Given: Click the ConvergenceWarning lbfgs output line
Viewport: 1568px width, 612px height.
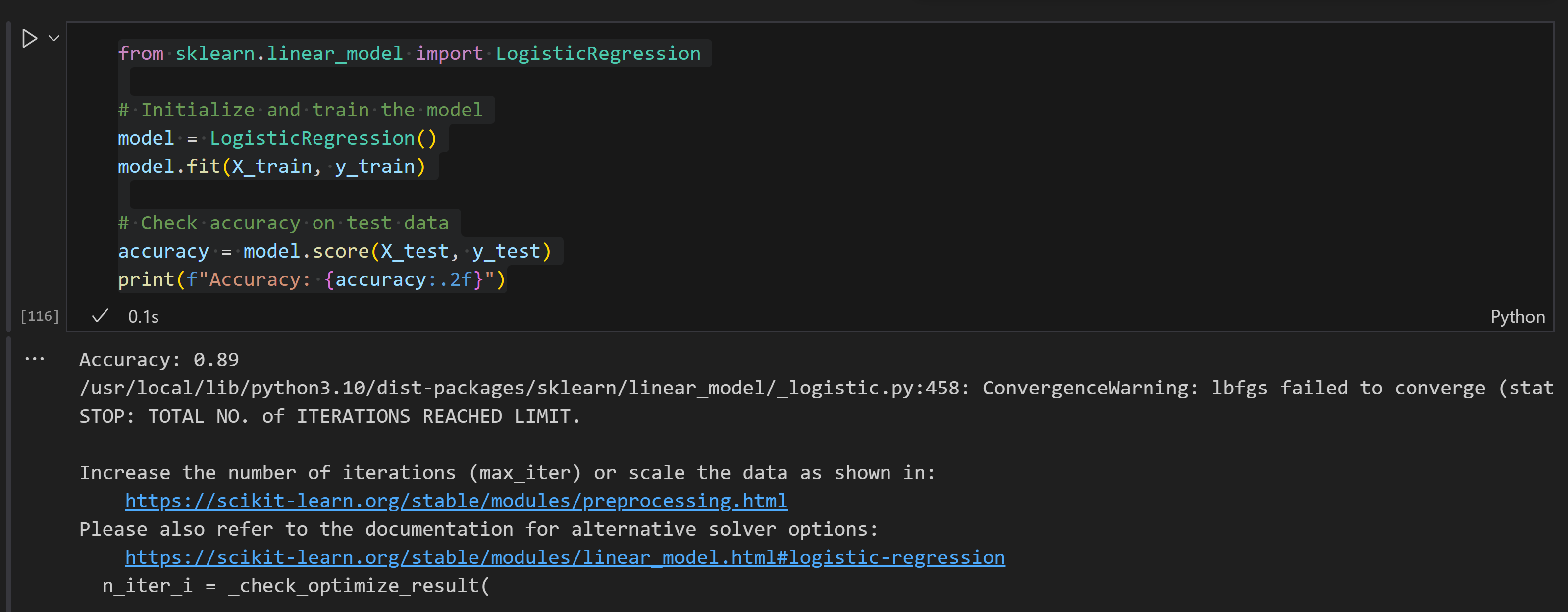Looking at the screenshot, I should pyautogui.click(x=816, y=388).
